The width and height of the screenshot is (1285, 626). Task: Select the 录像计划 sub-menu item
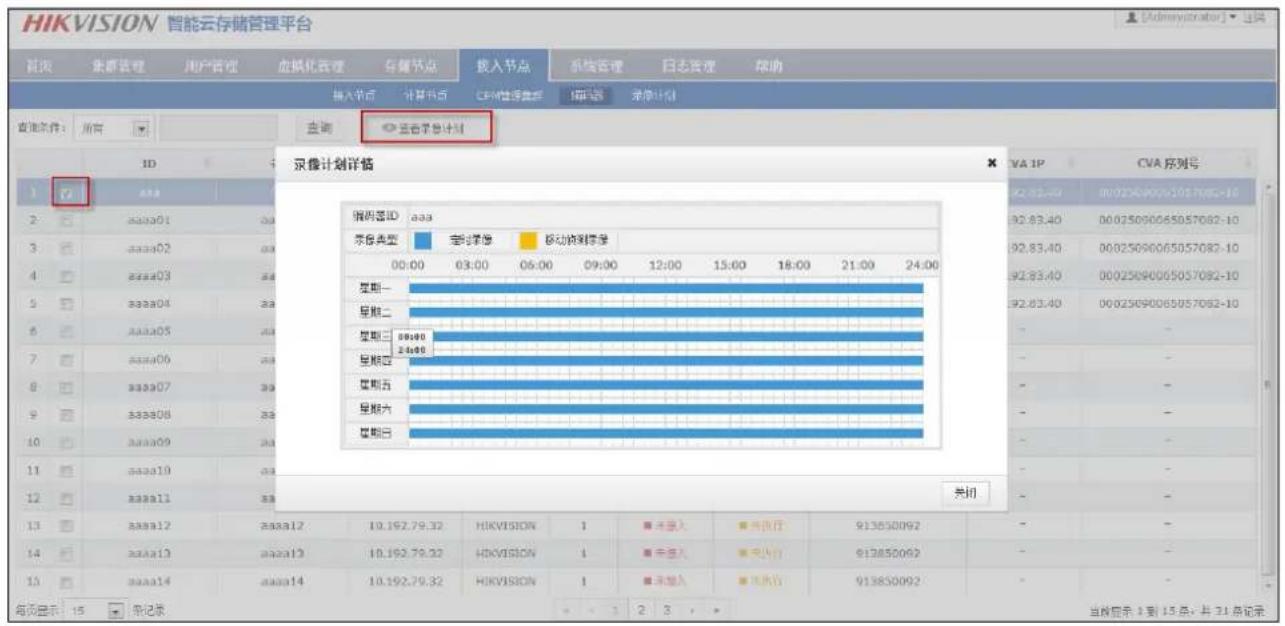[x=654, y=94]
